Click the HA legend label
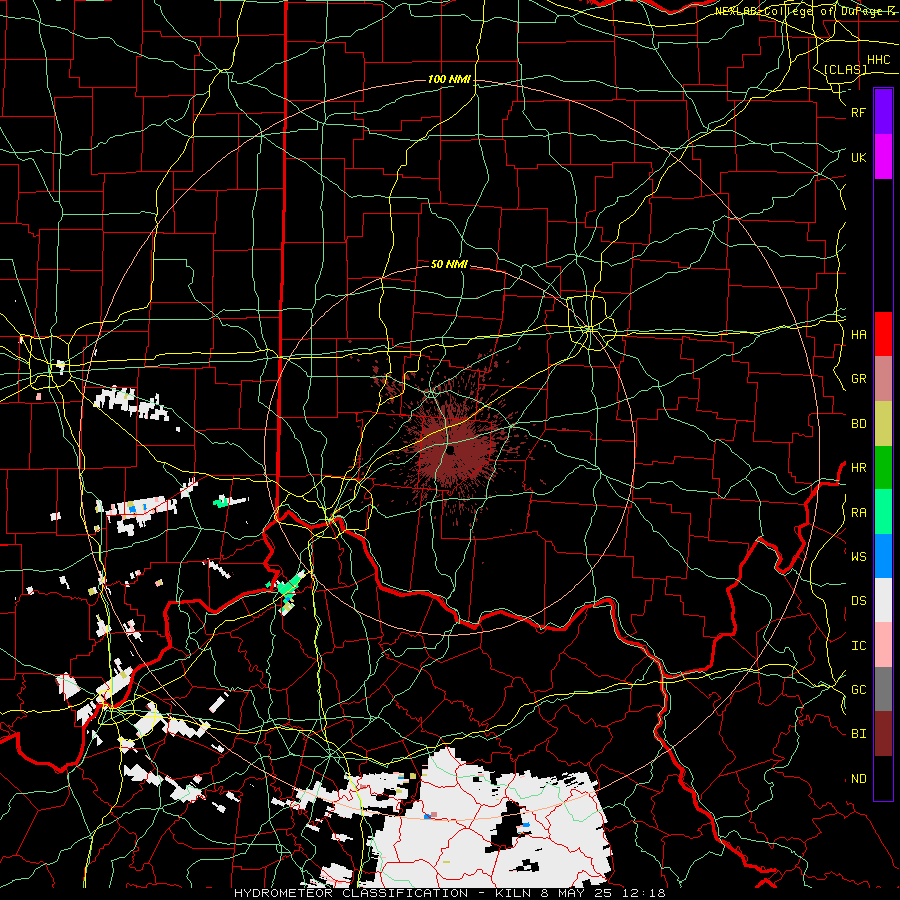Viewport: 900px width, 900px height. pyautogui.click(x=858, y=335)
